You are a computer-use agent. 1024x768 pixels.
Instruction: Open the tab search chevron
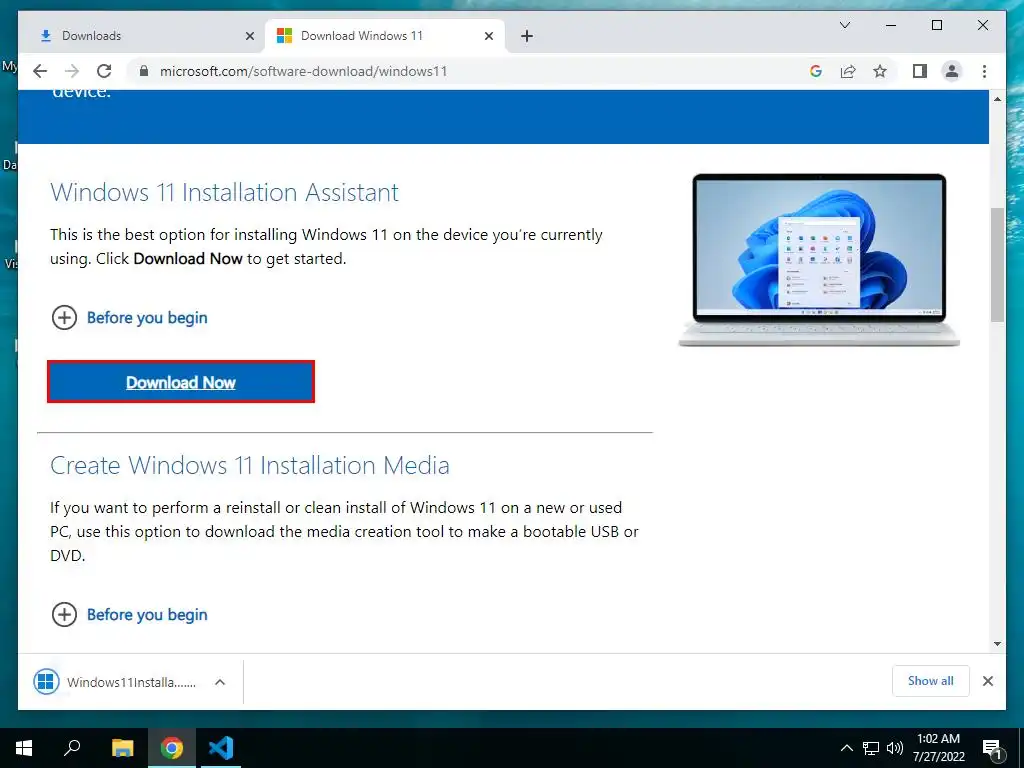[844, 25]
